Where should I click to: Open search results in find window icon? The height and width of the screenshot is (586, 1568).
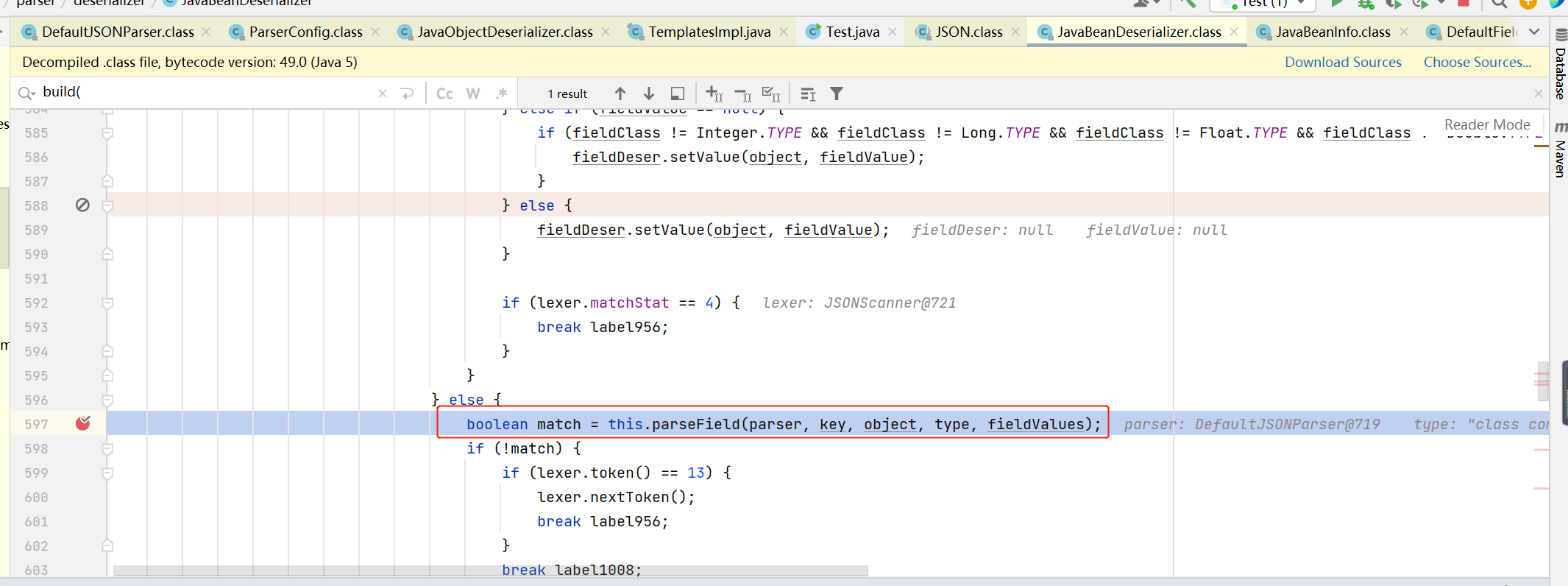(678, 93)
